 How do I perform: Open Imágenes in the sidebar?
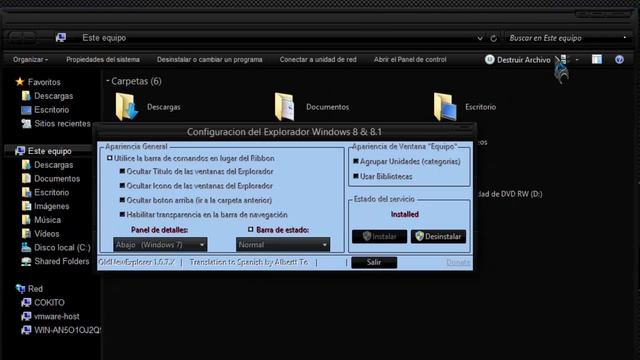click(45, 206)
